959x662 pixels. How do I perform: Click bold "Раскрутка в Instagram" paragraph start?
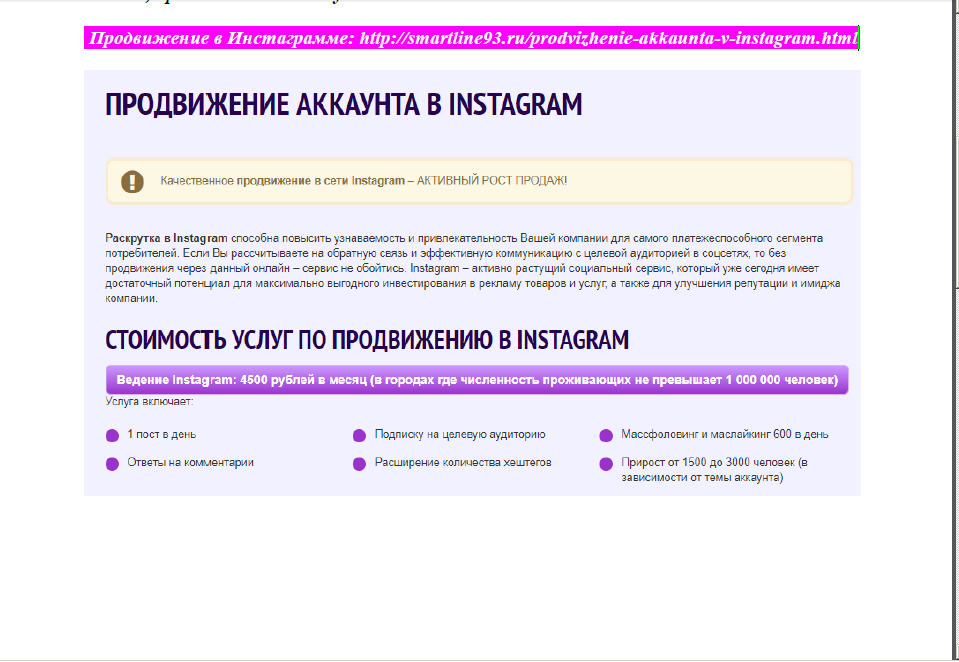click(166, 238)
